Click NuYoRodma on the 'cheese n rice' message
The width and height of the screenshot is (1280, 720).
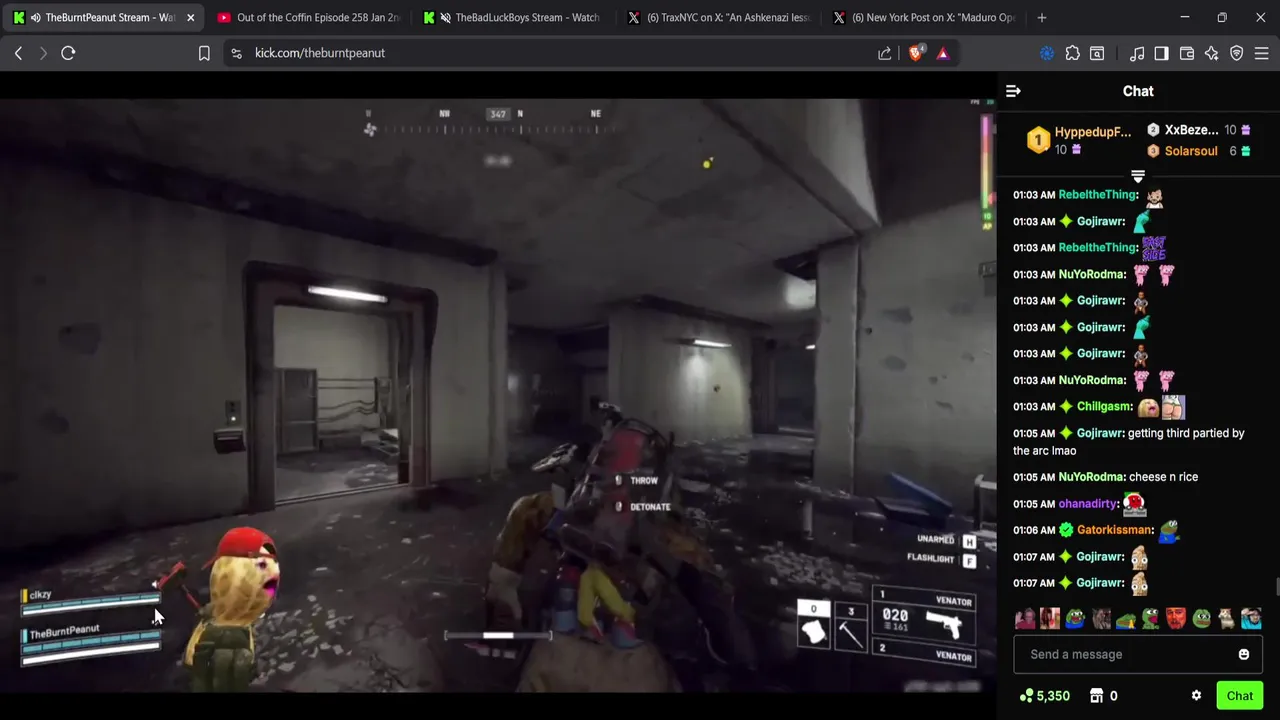(1091, 477)
